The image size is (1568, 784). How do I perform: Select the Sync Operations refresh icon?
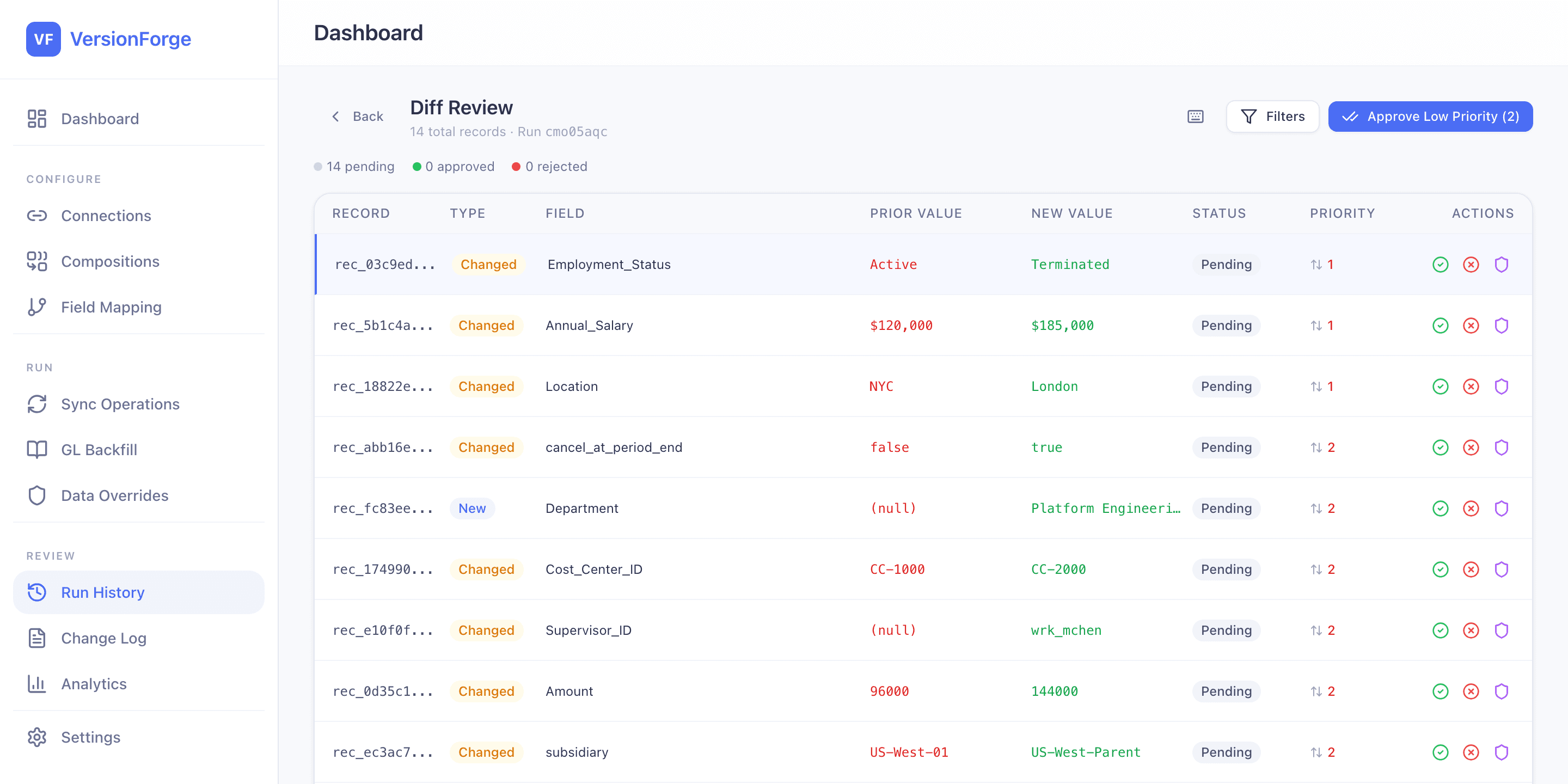click(x=37, y=404)
